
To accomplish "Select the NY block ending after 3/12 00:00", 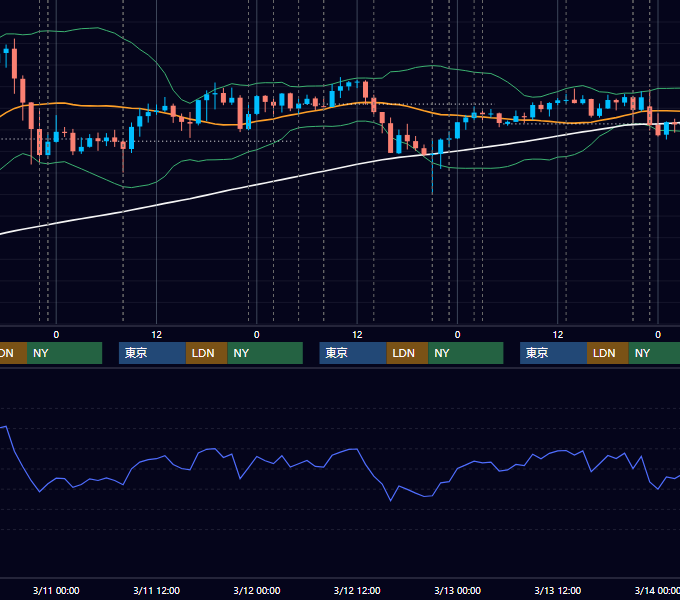I will point(265,353).
